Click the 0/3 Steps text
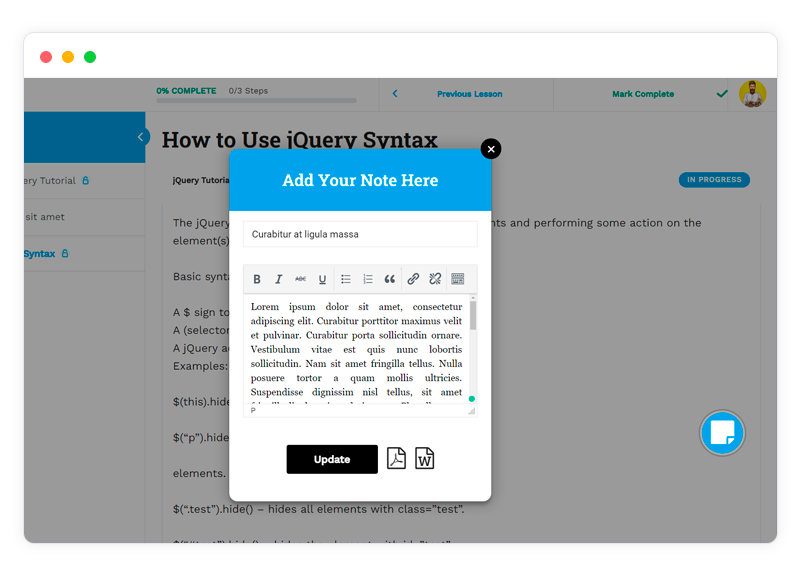Screen dimensions: 800x574 (x=248, y=91)
